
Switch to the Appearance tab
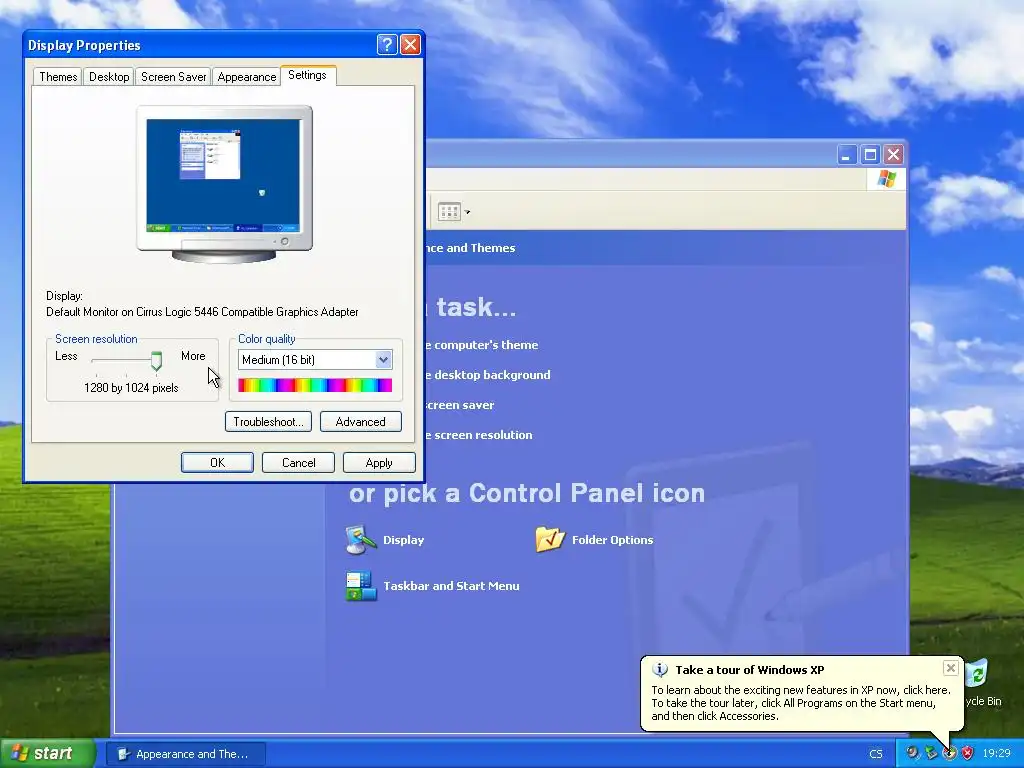pos(247,76)
